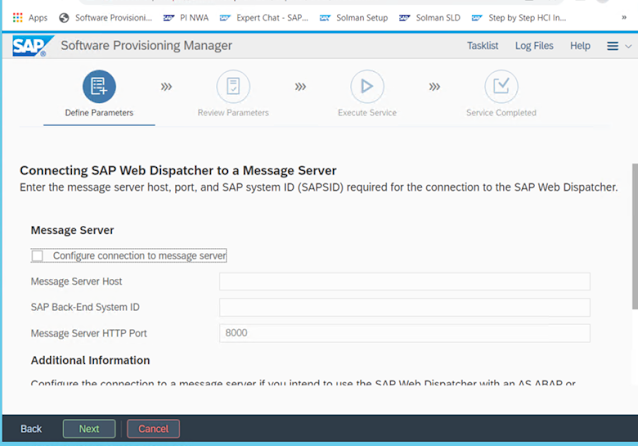638x446 pixels.
Task: Click the Message Server section heading
Action: tap(72, 230)
